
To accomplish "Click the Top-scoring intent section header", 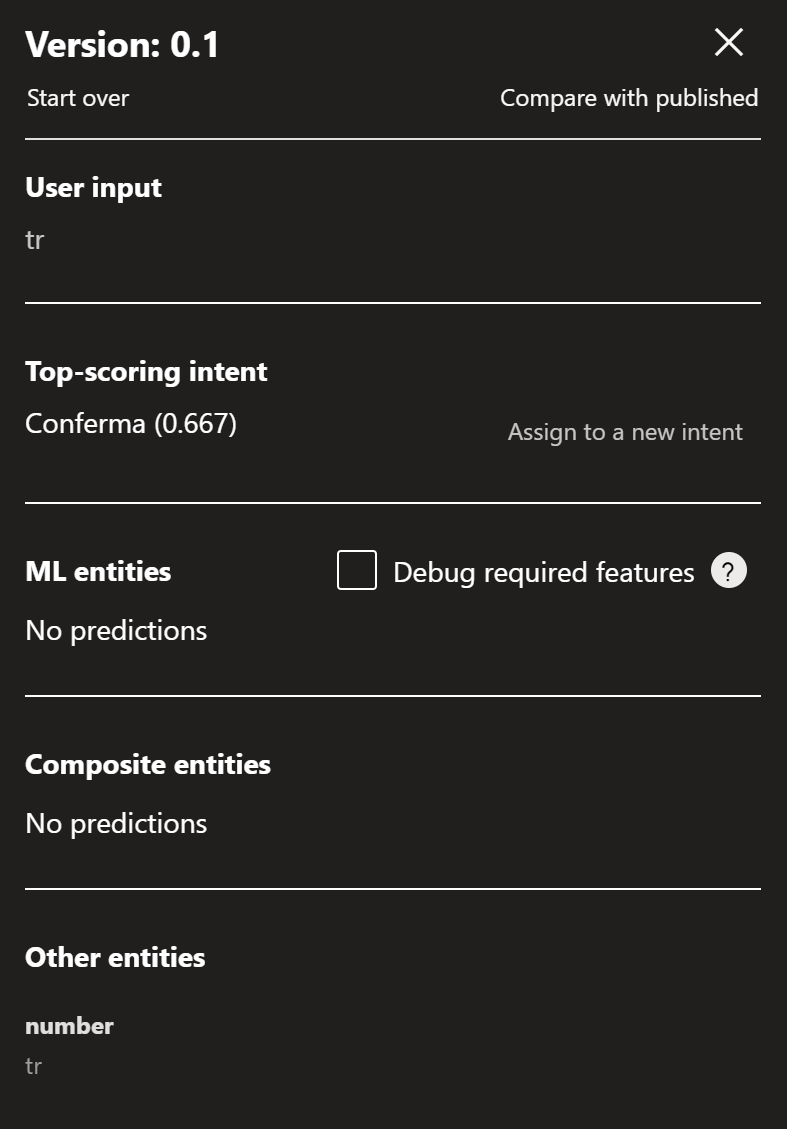I will (146, 371).
